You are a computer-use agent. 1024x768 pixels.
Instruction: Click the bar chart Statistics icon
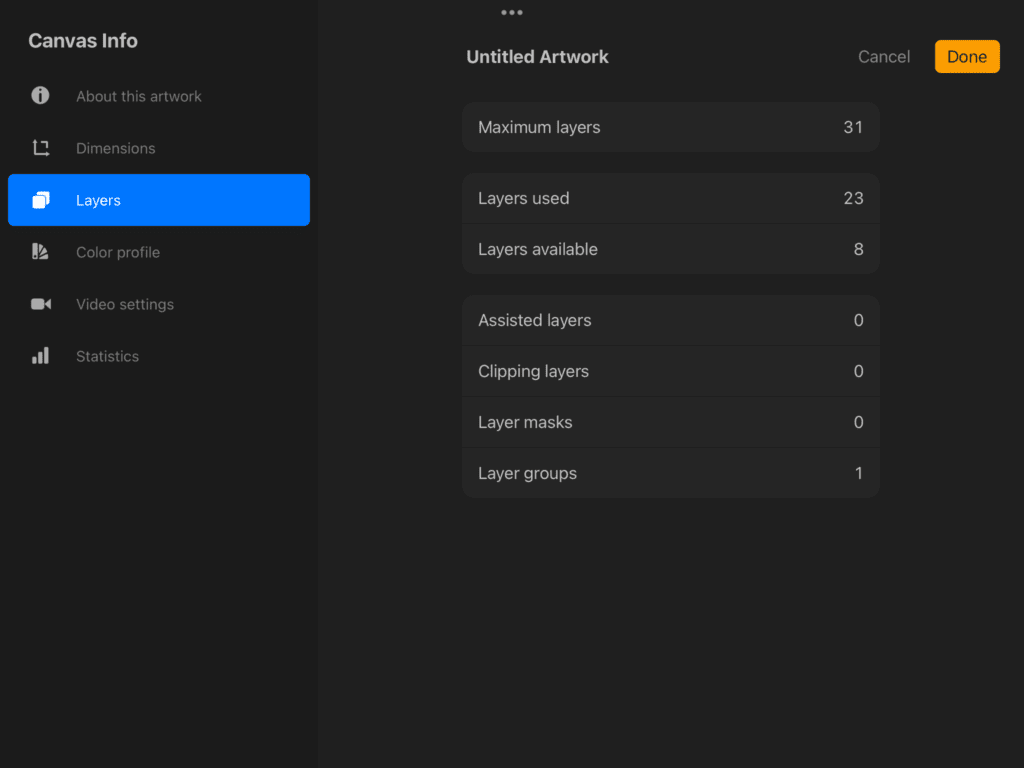pyautogui.click(x=40, y=356)
